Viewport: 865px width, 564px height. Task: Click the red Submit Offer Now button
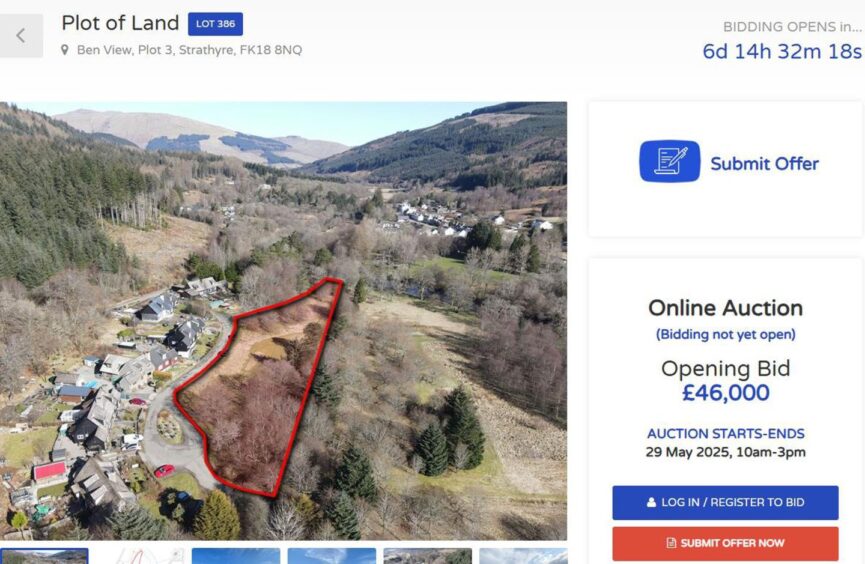pyautogui.click(x=725, y=544)
